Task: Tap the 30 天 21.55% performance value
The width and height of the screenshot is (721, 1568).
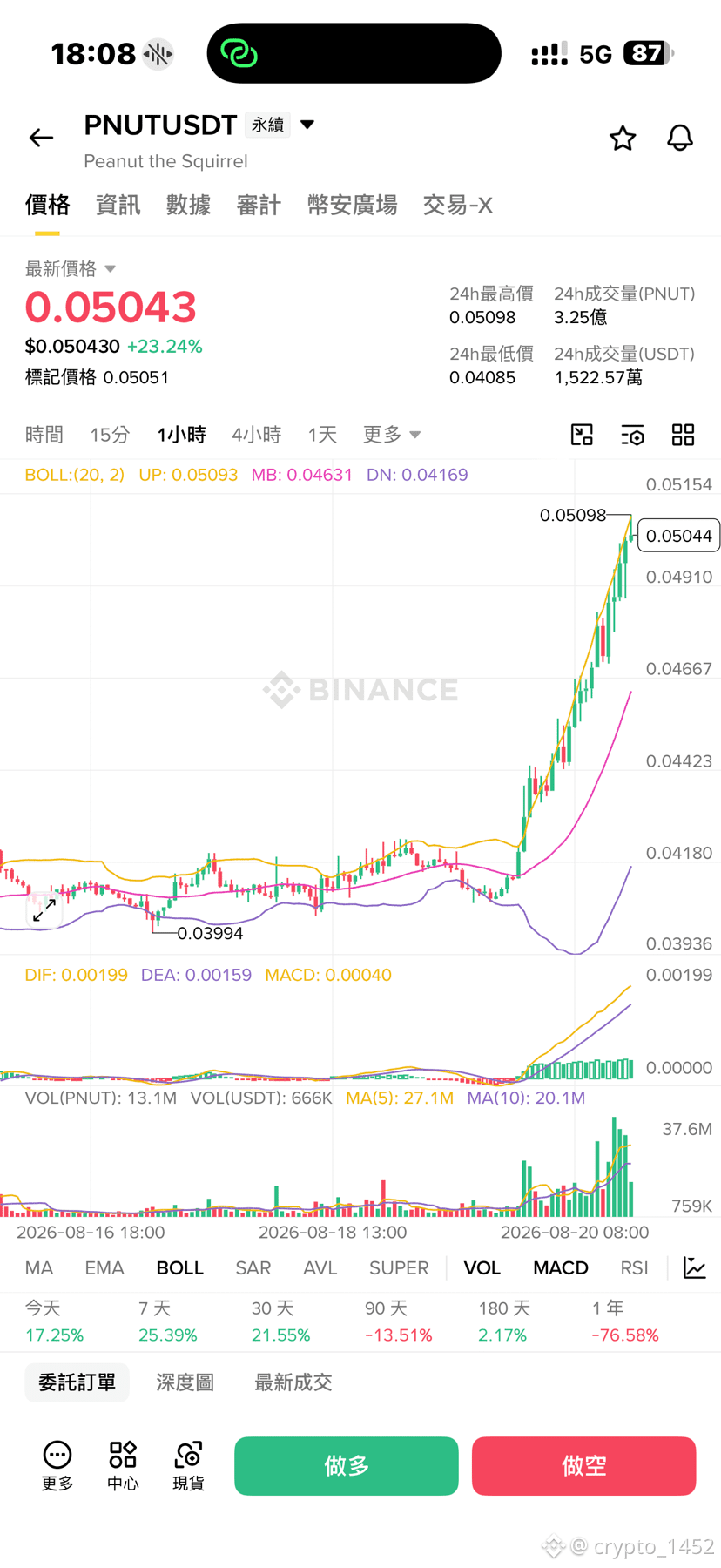Action: point(280,1322)
